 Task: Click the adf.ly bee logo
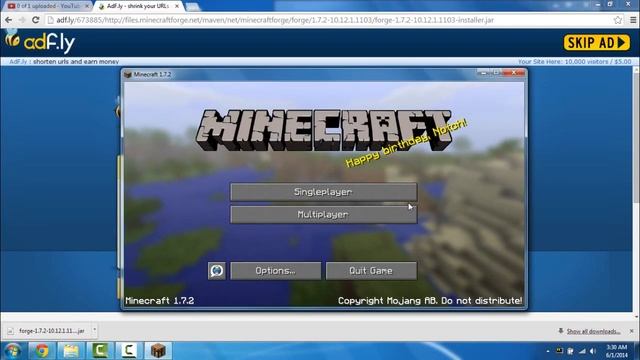[x=40, y=42]
